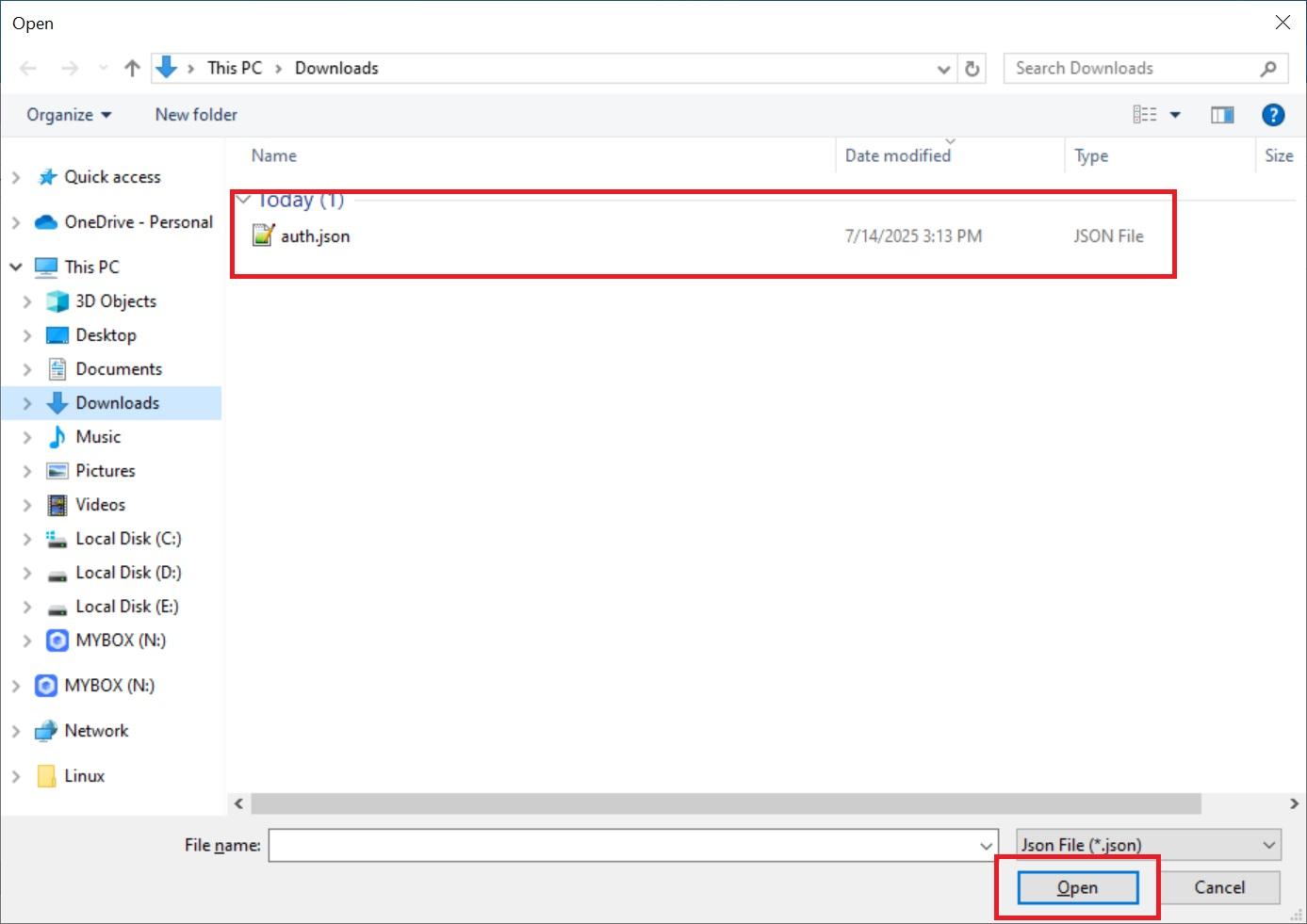1307x924 pixels.
Task: Toggle the preview pane icon
Action: point(1222,115)
